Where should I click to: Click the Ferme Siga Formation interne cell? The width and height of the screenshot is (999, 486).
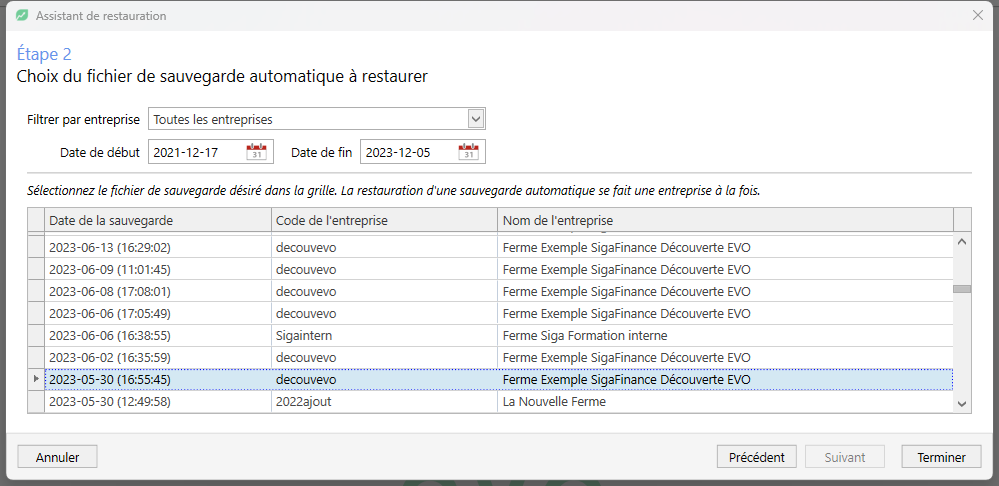click(725, 335)
